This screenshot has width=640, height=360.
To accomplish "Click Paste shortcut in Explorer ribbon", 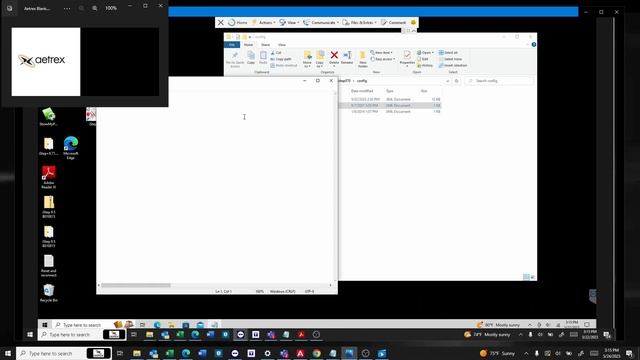I will 284,65.
